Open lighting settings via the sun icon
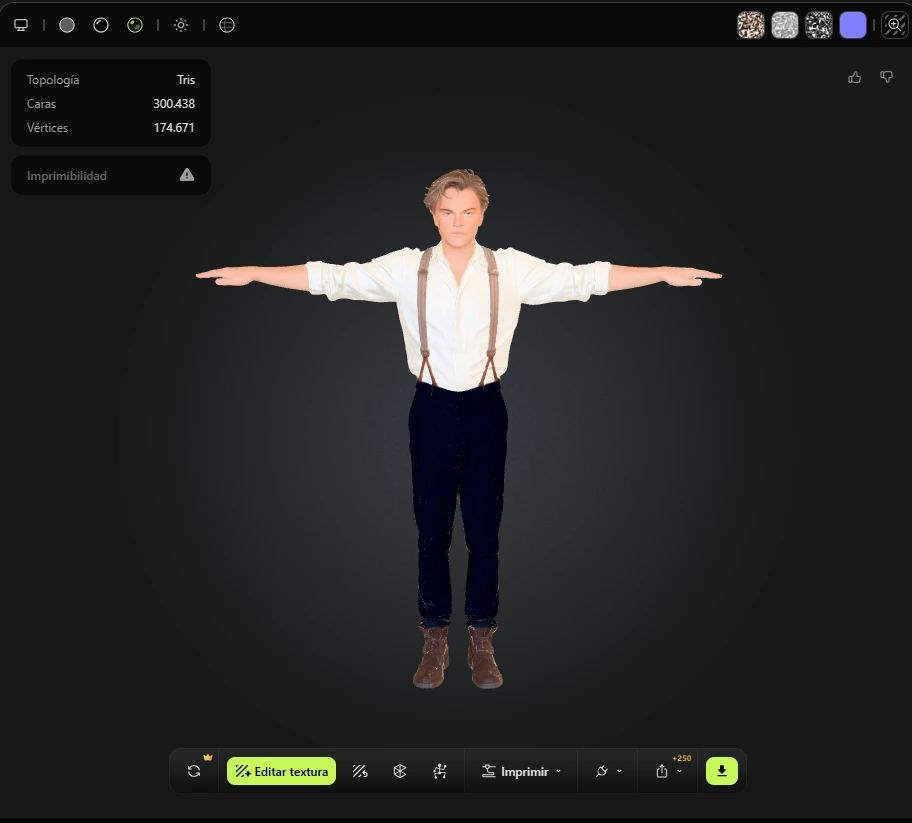Screen dimensions: 912x823 coord(181,25)
